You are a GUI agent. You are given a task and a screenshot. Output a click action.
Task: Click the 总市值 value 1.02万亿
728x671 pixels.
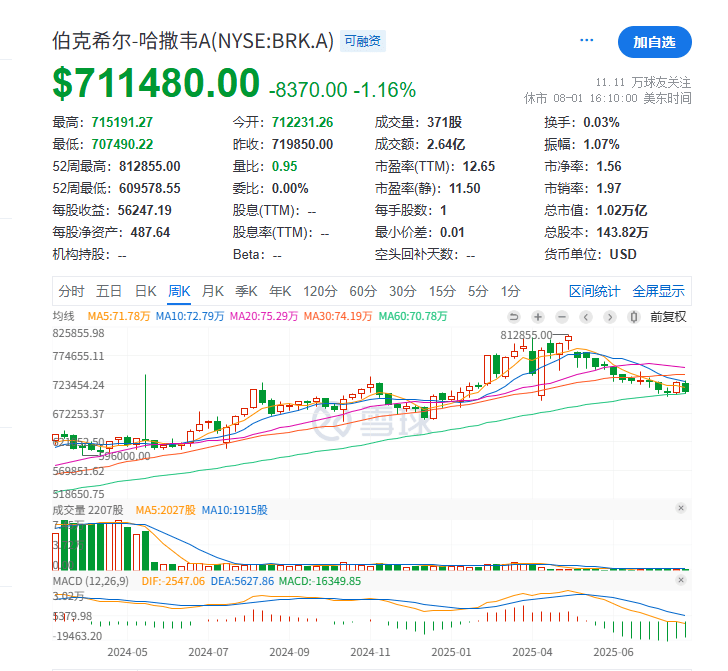click(x=622, y=210)
